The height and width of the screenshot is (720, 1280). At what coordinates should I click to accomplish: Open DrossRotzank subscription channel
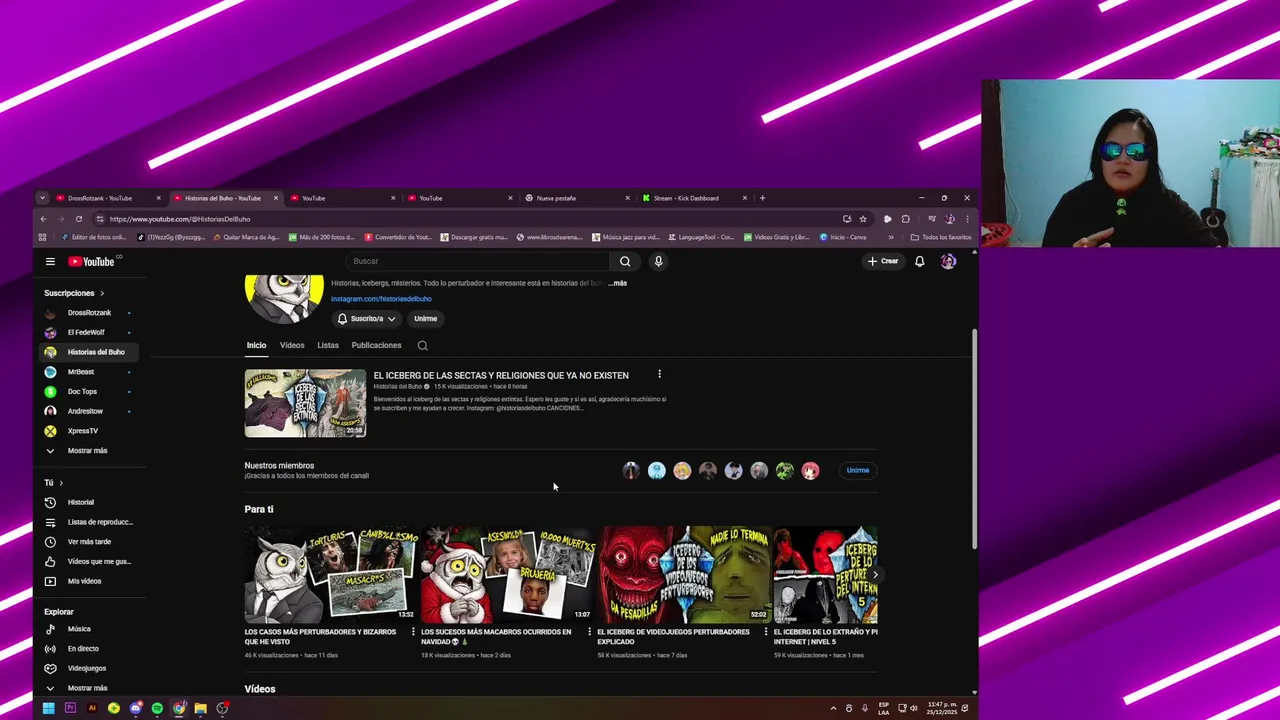[x=91, y=313]
